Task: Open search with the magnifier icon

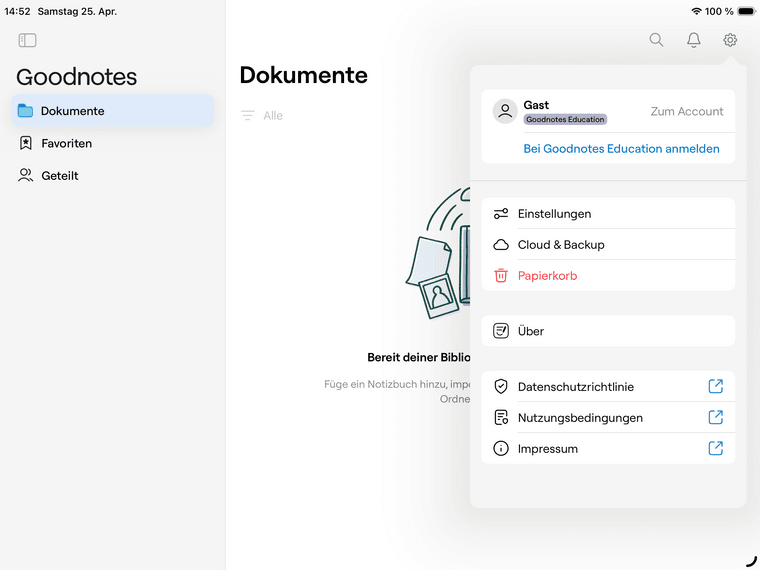Action: click(x=656, y=40)
